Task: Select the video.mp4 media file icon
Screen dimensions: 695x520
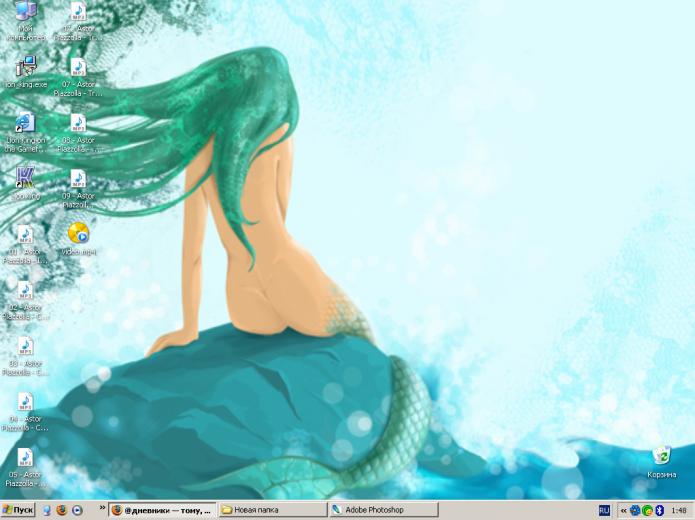Action: click(x=78, y=233)
